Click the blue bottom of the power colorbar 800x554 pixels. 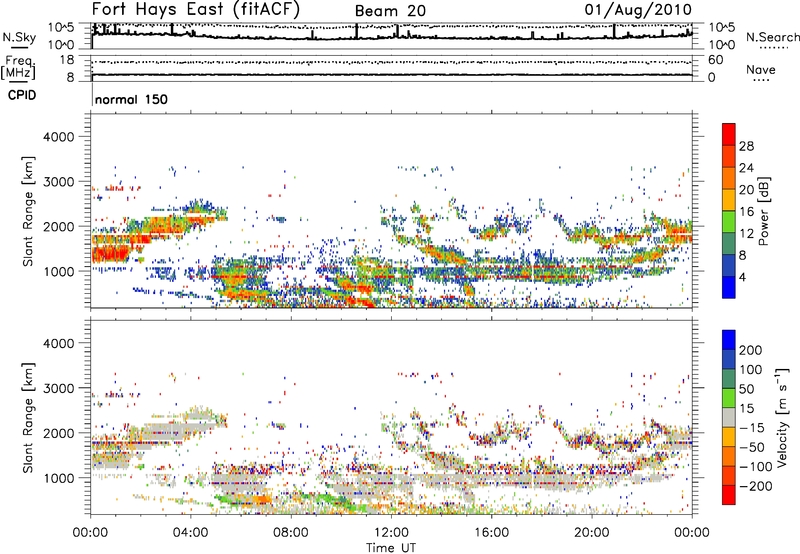point(729,287)
